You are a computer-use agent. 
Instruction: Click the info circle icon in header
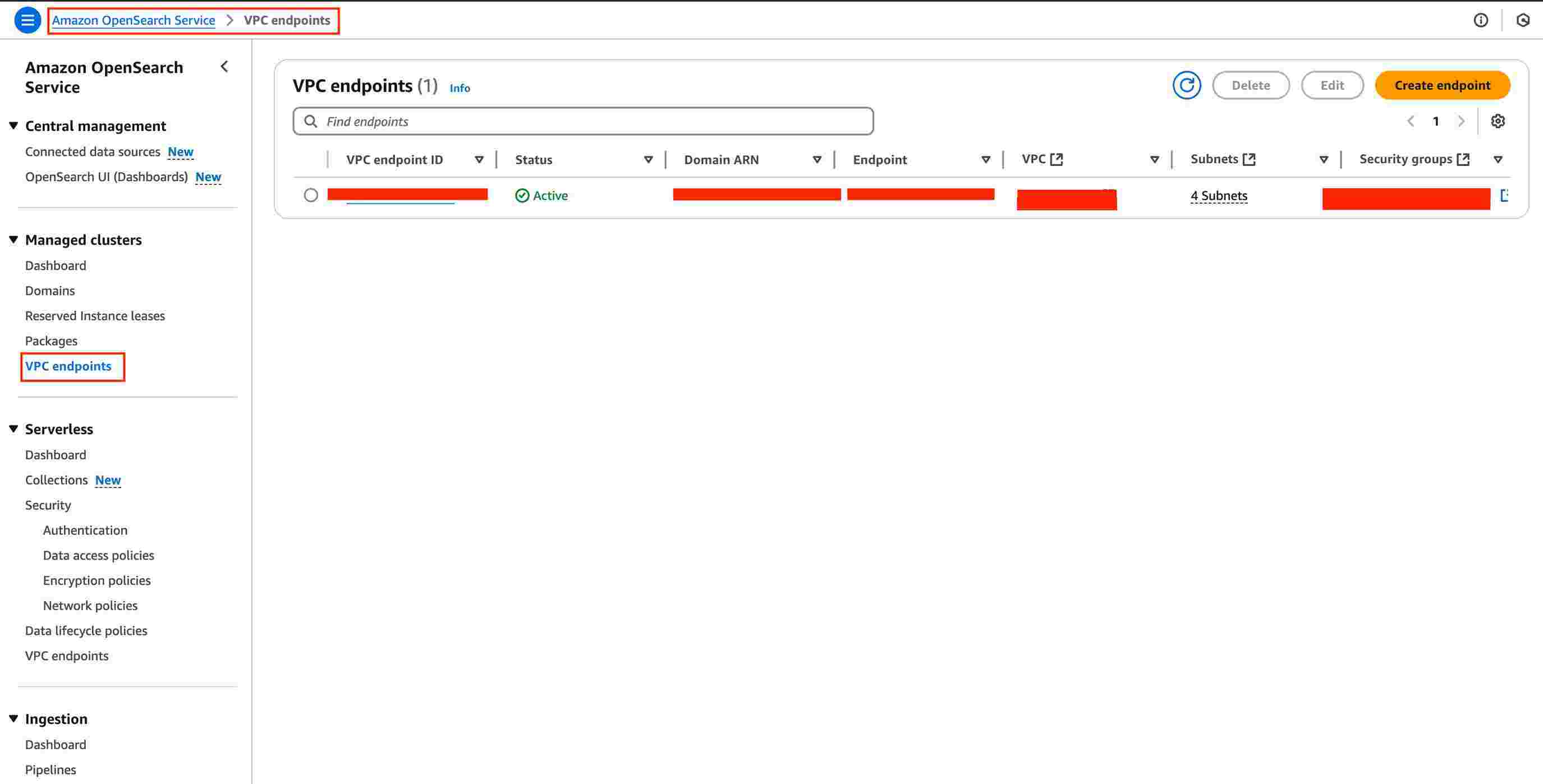point(1481,20)
